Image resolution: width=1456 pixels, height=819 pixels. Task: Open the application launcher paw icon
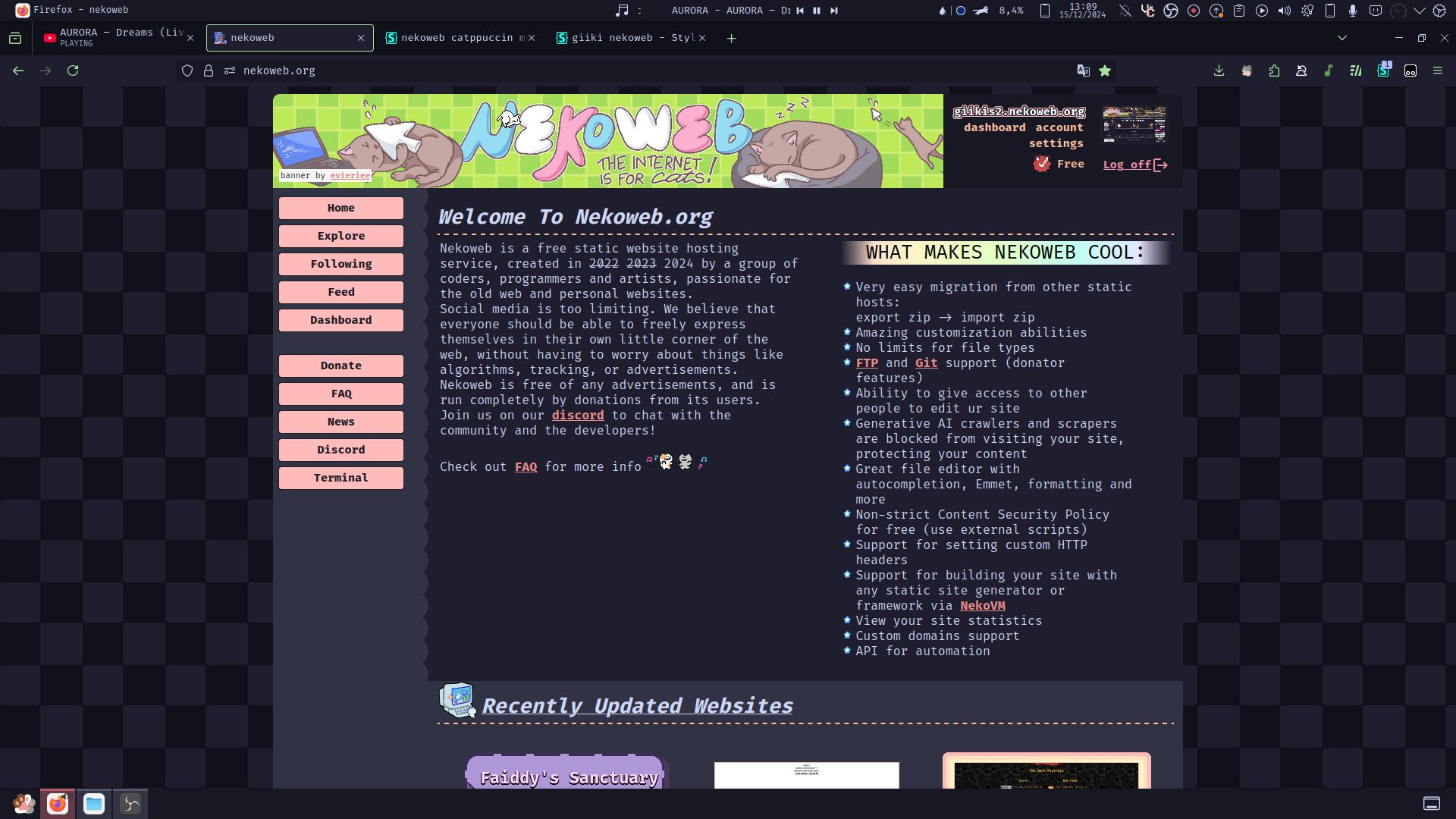pyautogui.click(x=24, y=804)
